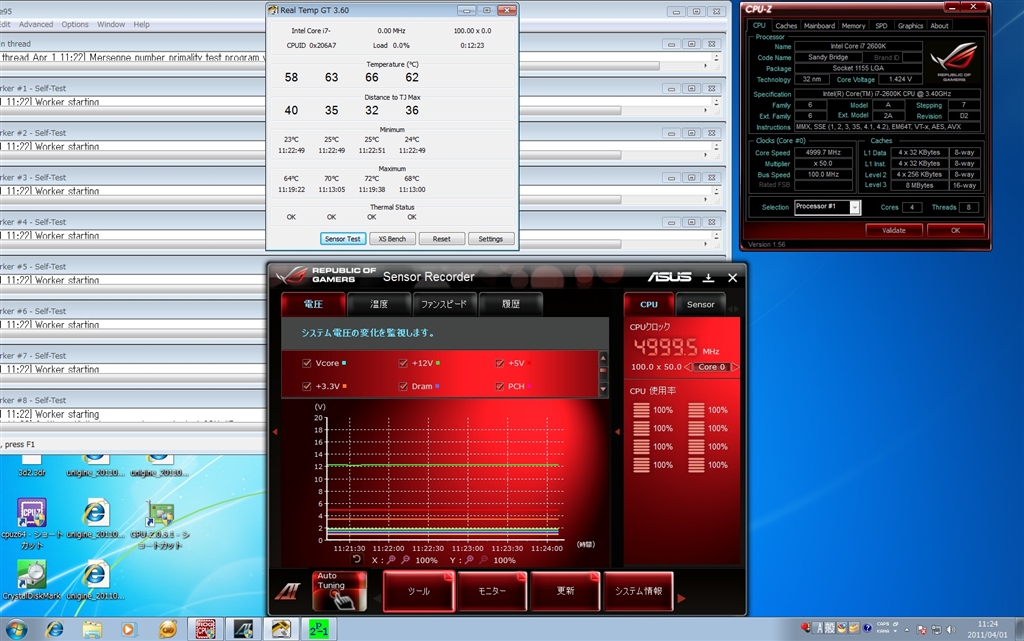Image resolution: width=1024 pixels, height=641 pixels.
Task: Uncheck the Vcore voltage checkbox
Action: 307,363
